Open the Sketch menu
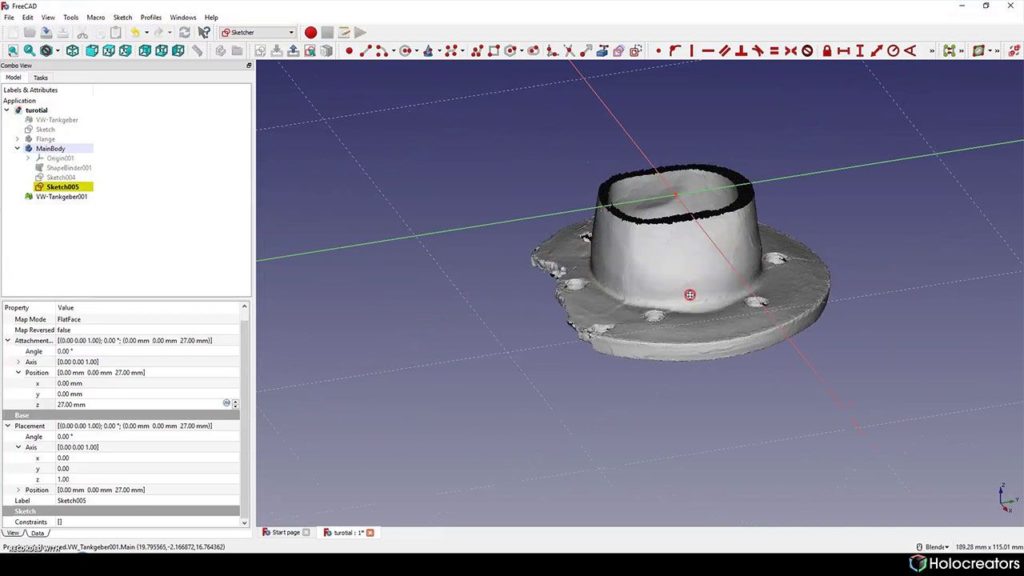The height and width of the screenshot is (576, 1024). click(x=122, y=18)
